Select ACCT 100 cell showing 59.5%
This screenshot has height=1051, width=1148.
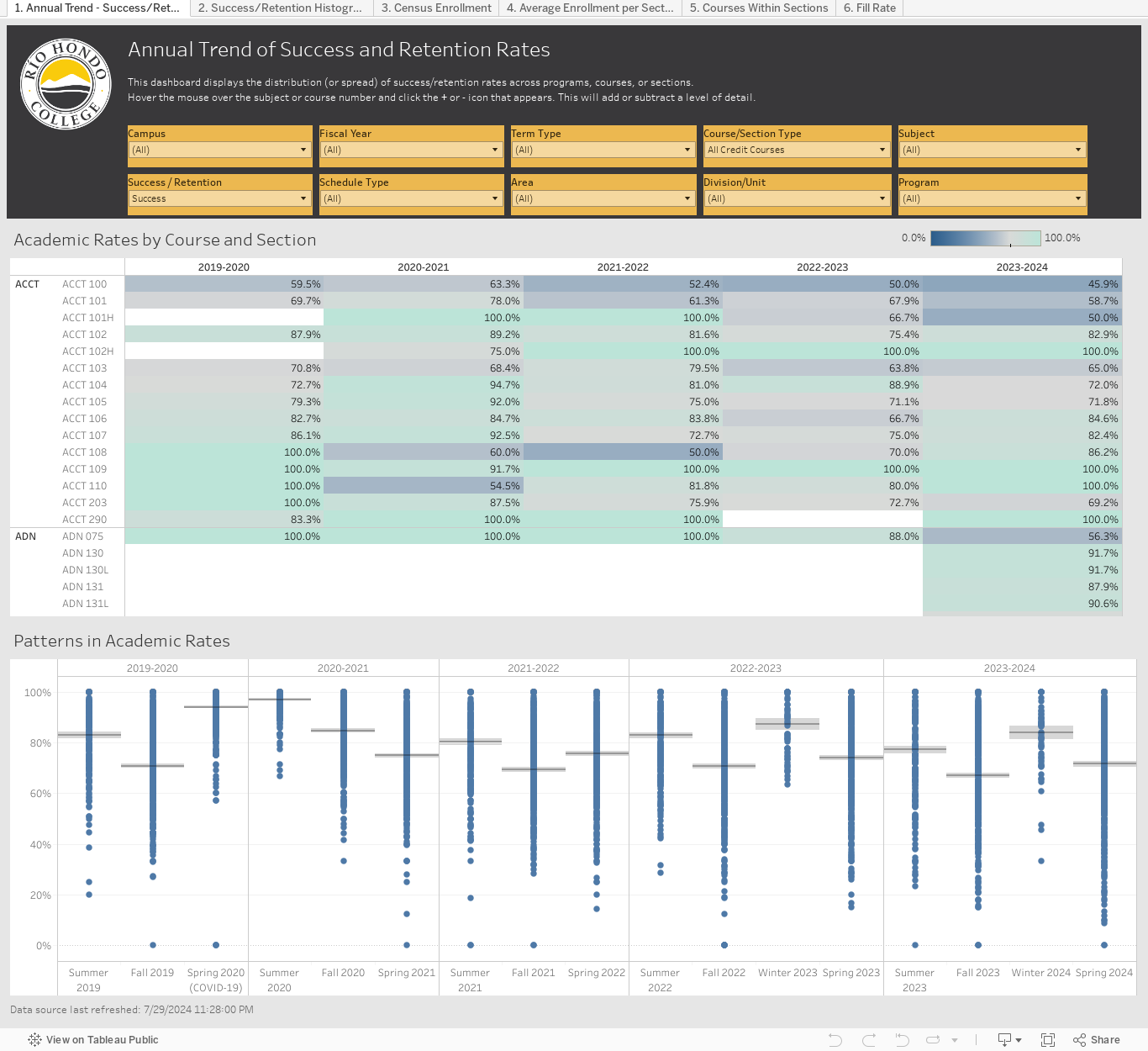[x=224, y=284]
